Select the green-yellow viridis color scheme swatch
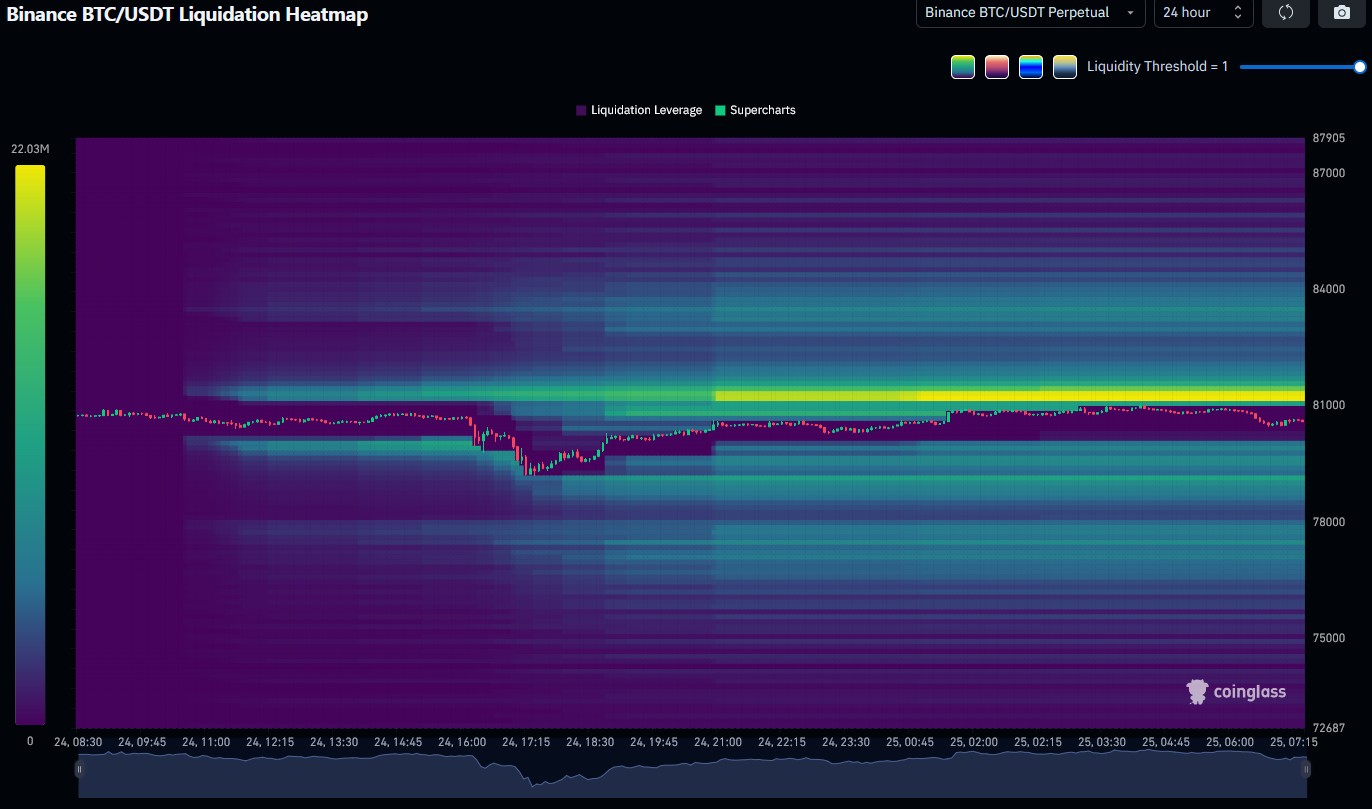 [963, 67]
